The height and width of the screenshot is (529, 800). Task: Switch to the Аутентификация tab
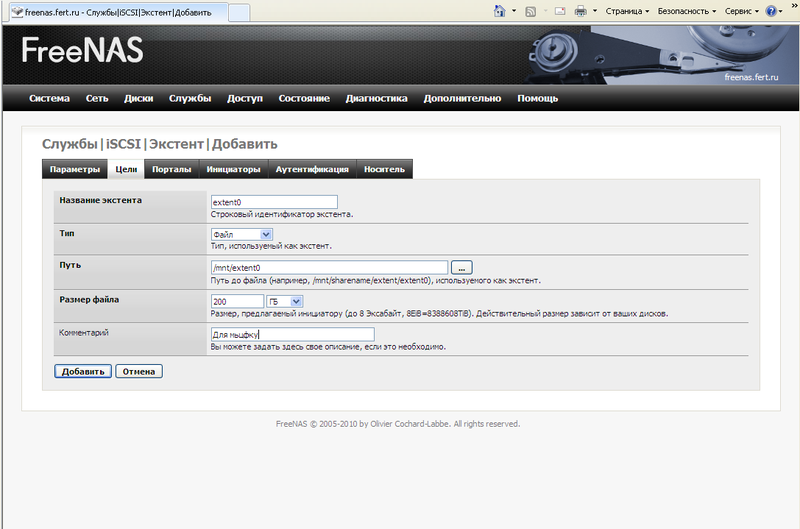click(x=312, y=169)
